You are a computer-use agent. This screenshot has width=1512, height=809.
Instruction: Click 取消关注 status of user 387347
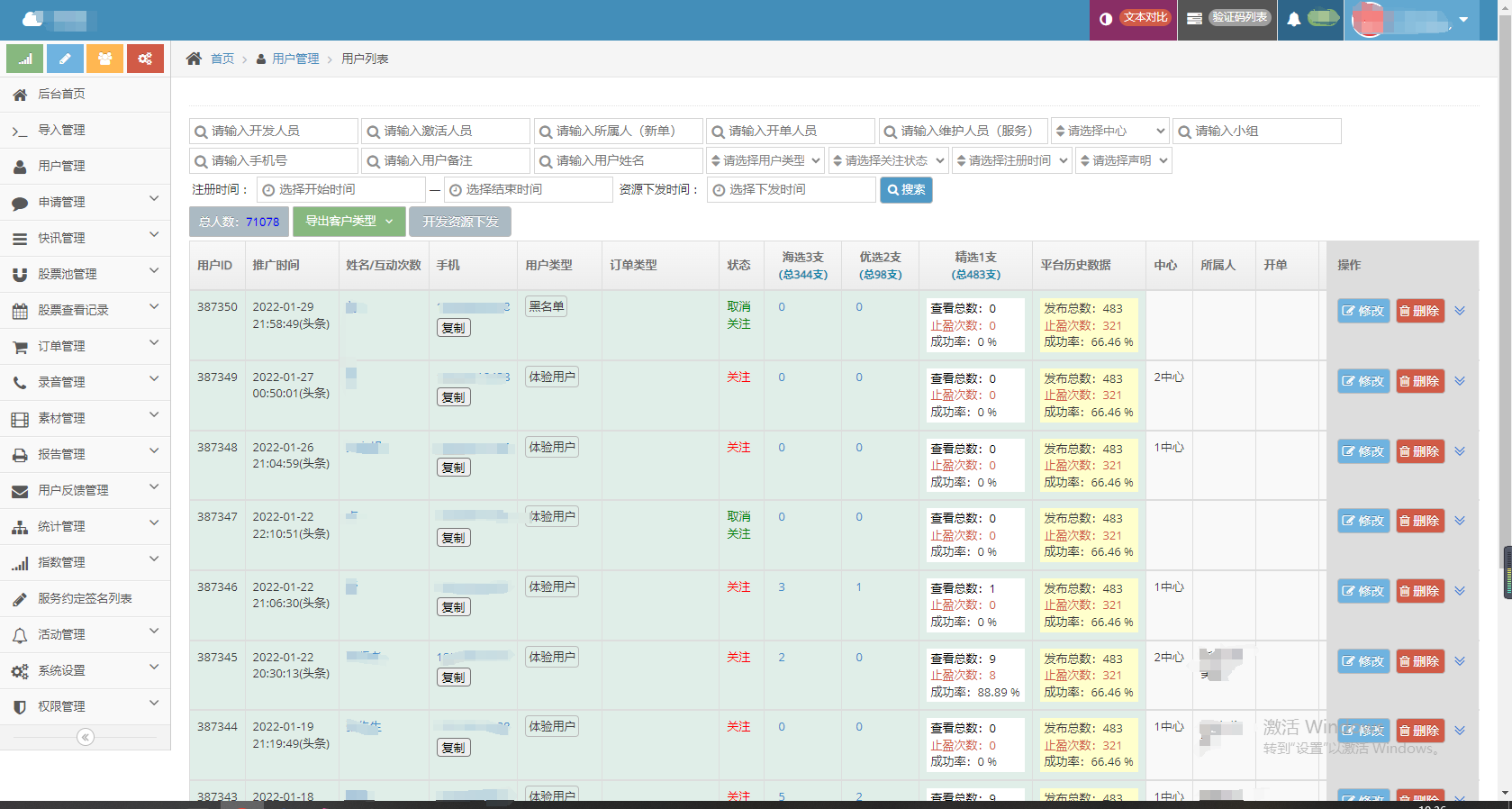(x=738, y=525)
